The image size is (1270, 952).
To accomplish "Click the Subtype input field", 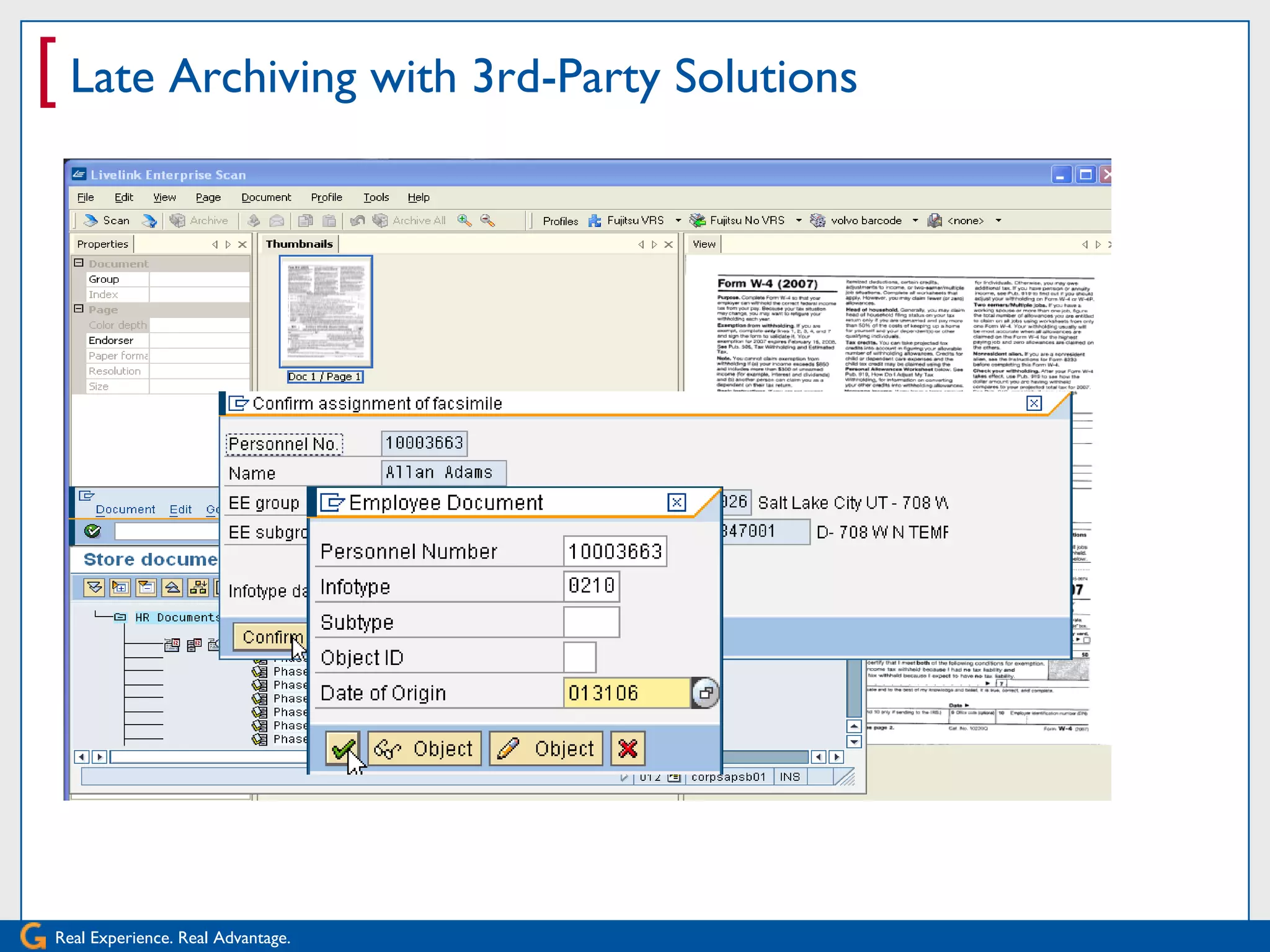I will [x=591, y=622].
